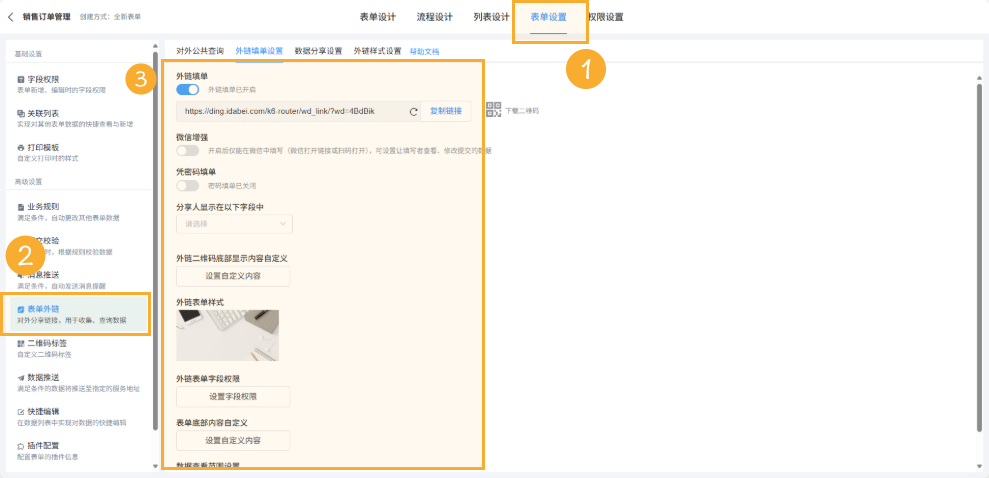Switch to the 权限设置 tab

(x=605, y=17)
